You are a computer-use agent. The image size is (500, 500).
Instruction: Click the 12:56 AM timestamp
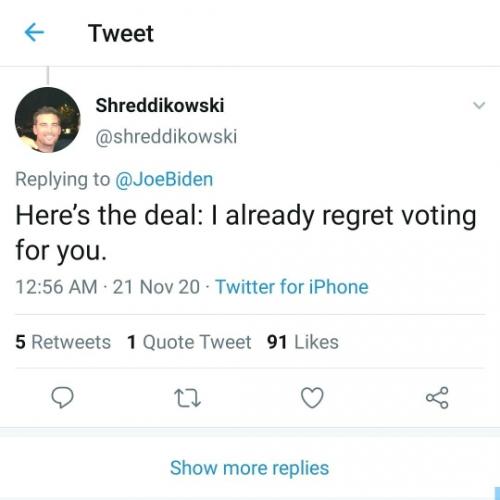tap(56, 287)
